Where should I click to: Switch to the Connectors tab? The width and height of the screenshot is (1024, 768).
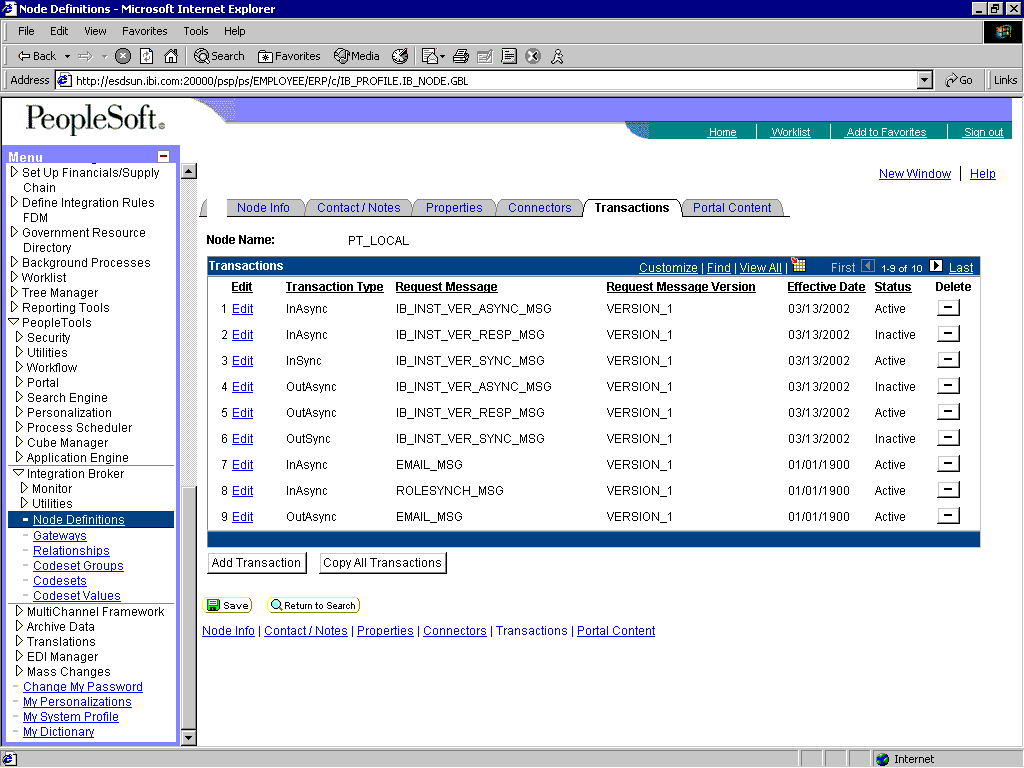(x=539, y=208)
